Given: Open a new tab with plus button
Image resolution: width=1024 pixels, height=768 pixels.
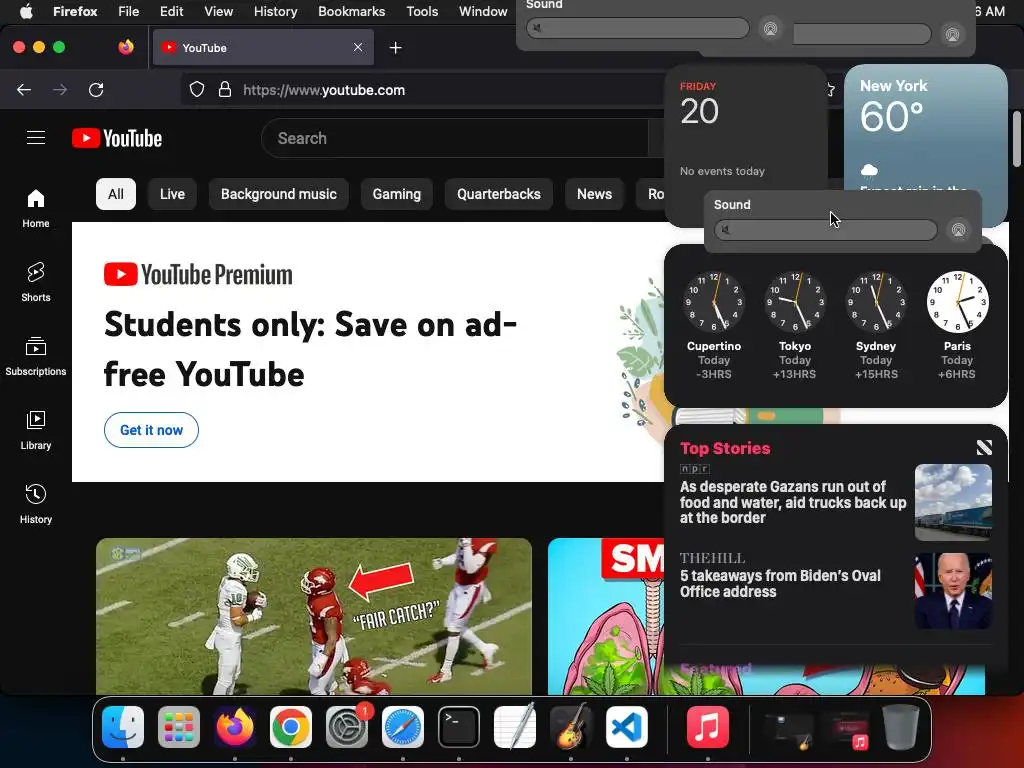Looking at the screenshot, I should click(395, 48).
